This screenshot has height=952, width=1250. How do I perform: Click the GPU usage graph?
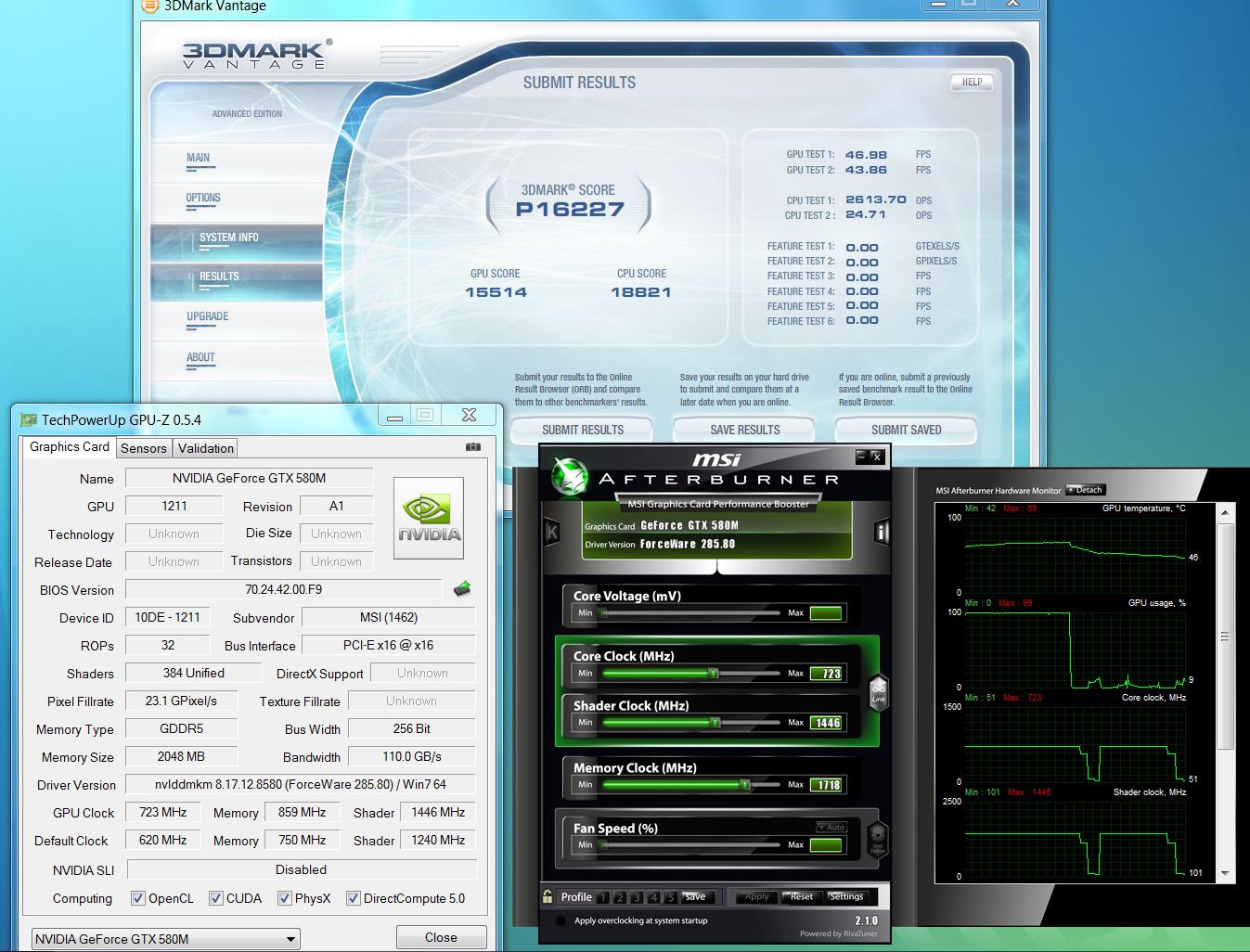pyautogui.click(x=1076, y=649)
